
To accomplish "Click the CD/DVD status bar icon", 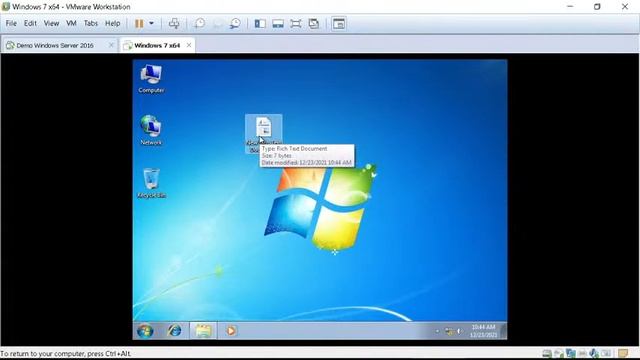I will tap(559, 353).
